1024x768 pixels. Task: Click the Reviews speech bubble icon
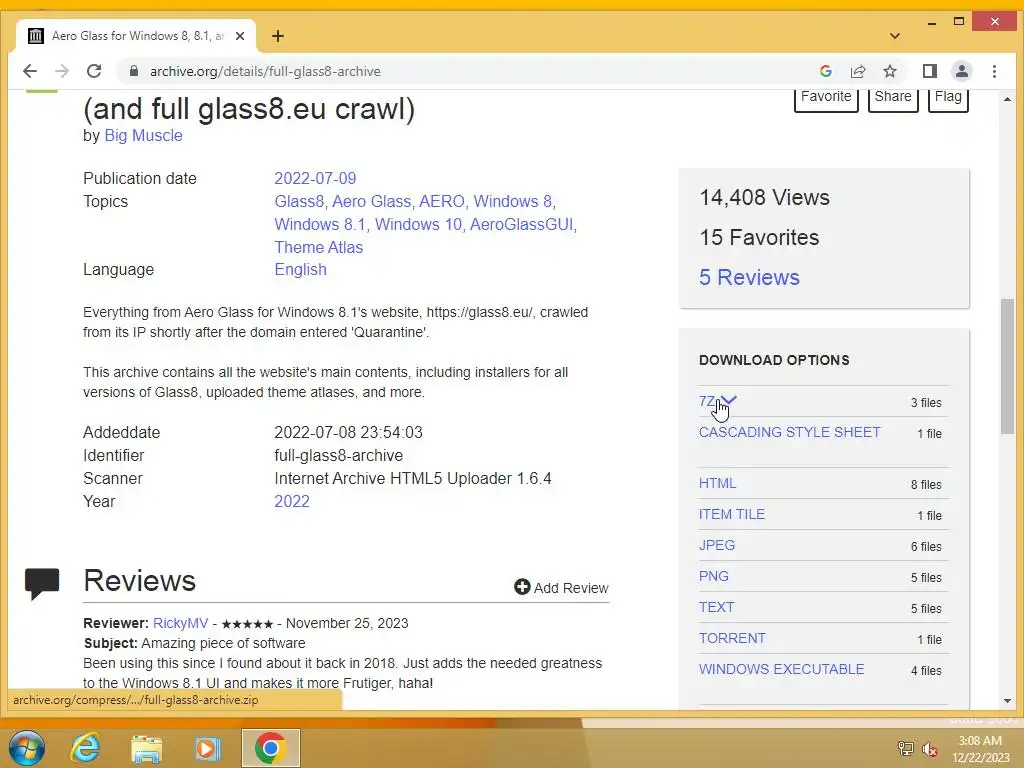pyautogui.click(x=42, y=583)
